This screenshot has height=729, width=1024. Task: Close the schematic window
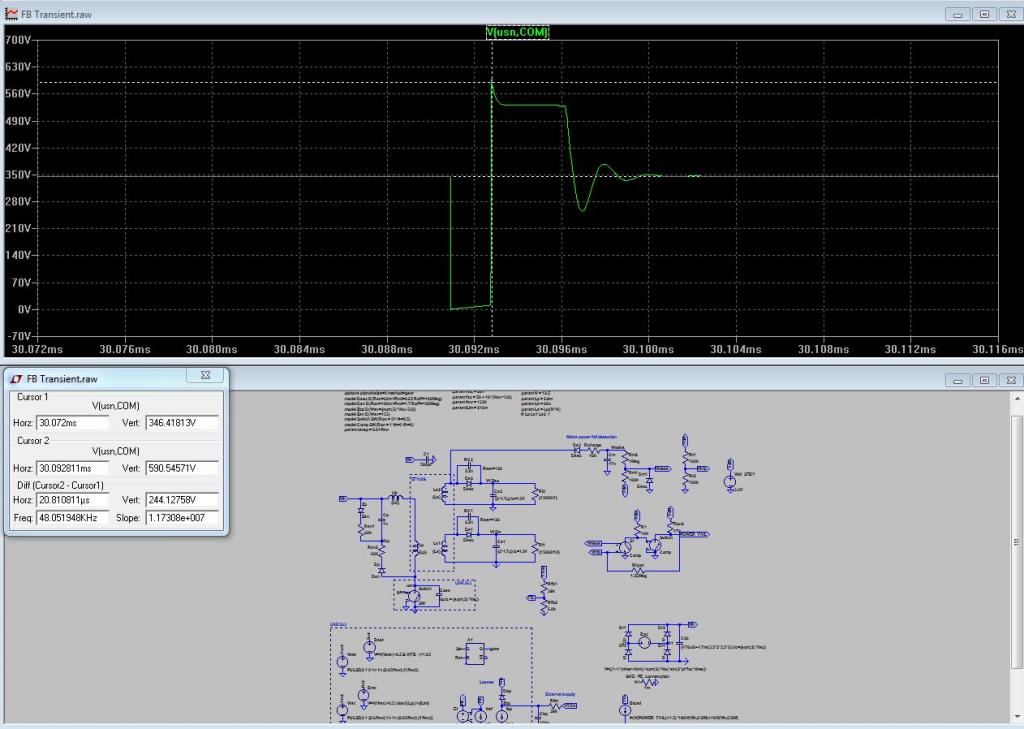(1011, 380)
